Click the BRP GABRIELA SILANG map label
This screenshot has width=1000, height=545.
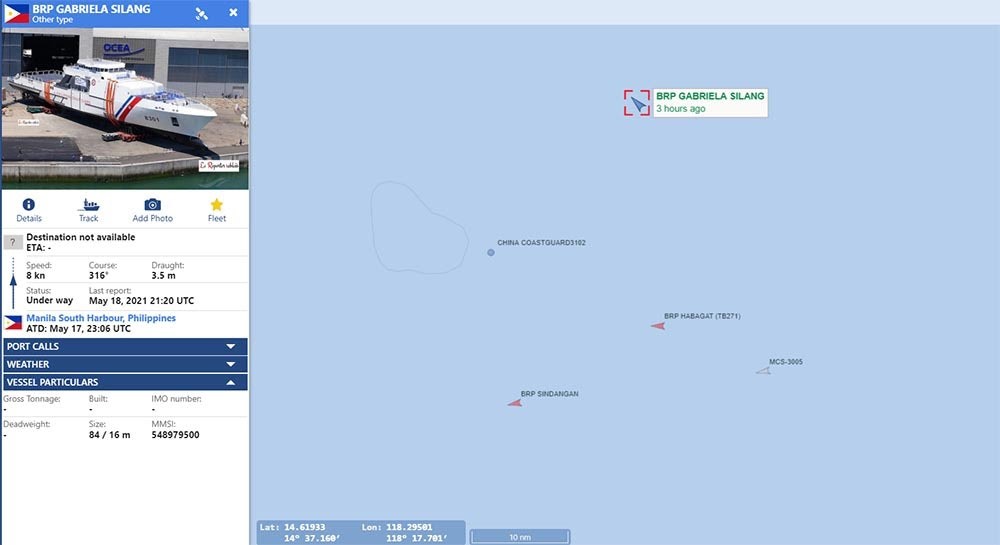[710, 96]
